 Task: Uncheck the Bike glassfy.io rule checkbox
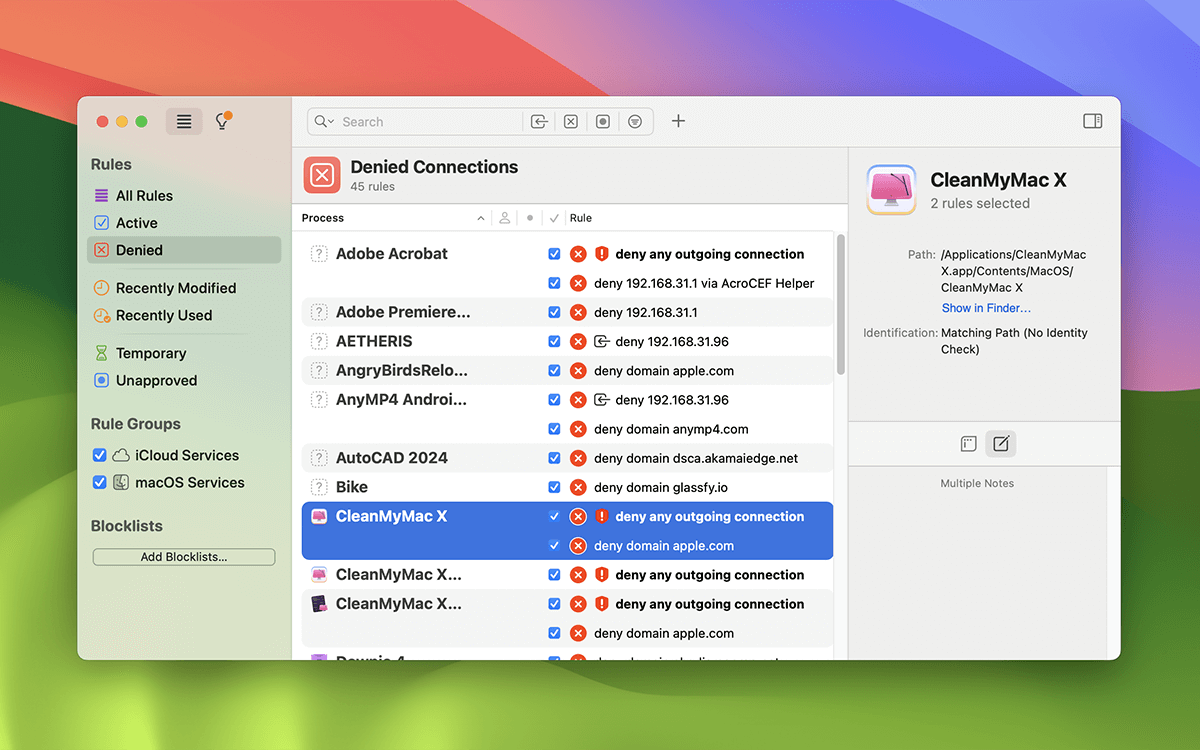point(554,487)
